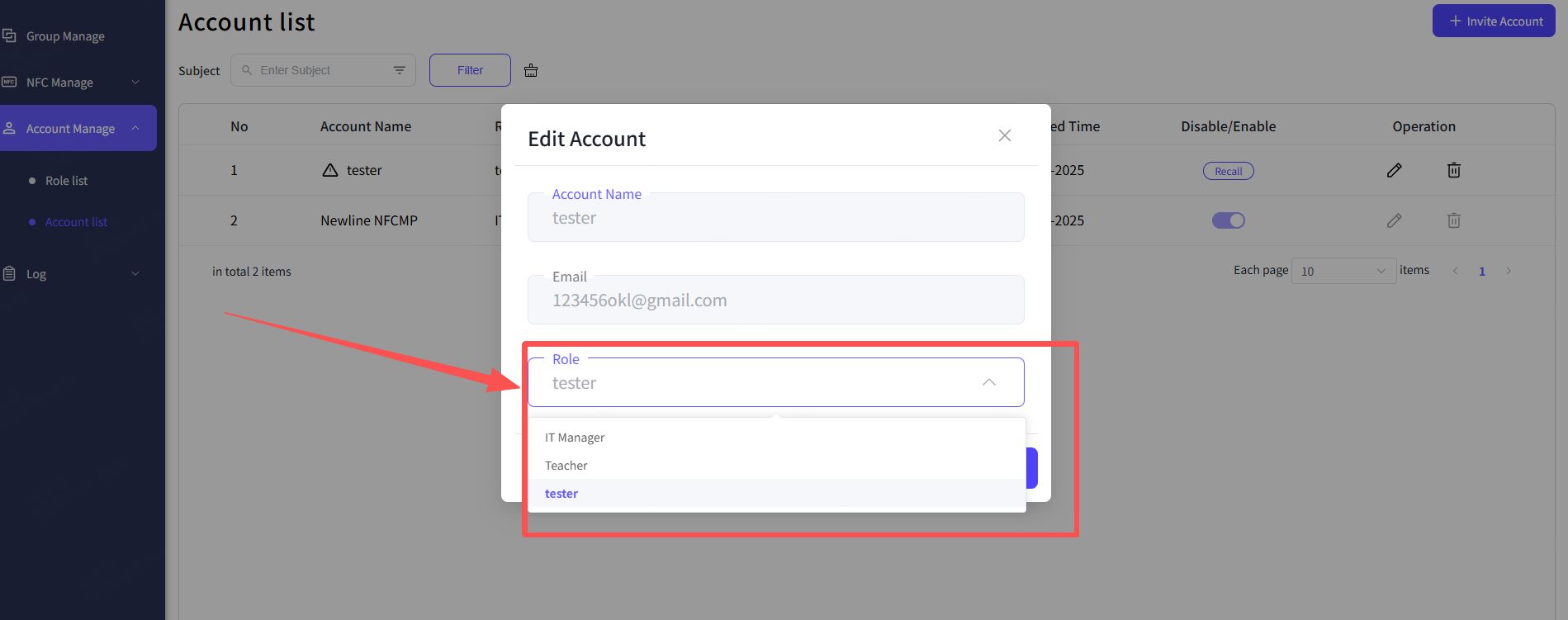This screenshot has height=620, width=1568.
Task: Choose Teacher in the role list
Action: click(x=566, y=466)
